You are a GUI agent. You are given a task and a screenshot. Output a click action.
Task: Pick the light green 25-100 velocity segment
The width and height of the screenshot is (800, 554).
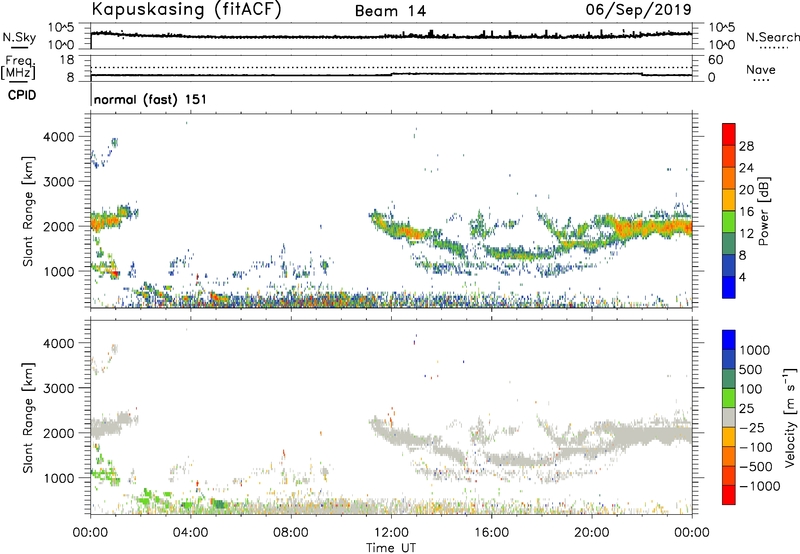point(729,398)
